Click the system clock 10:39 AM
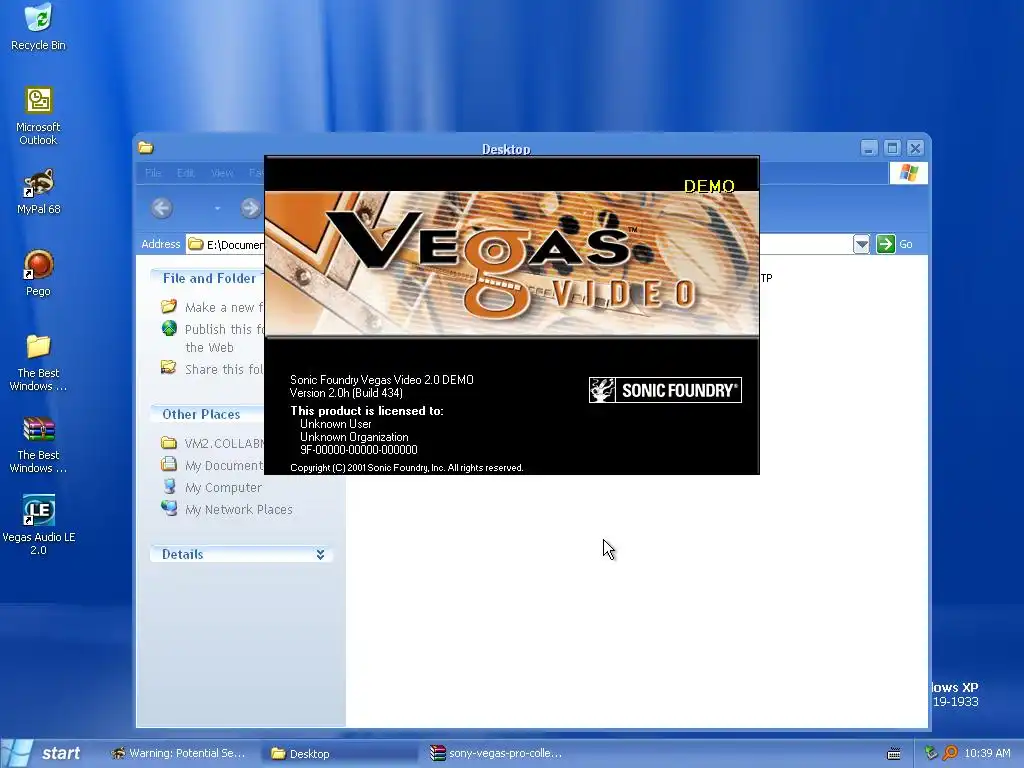 click(987, 753)
